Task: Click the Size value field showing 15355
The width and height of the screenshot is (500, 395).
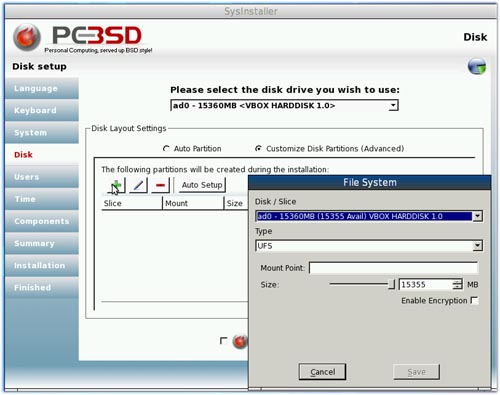Action: 426,284
